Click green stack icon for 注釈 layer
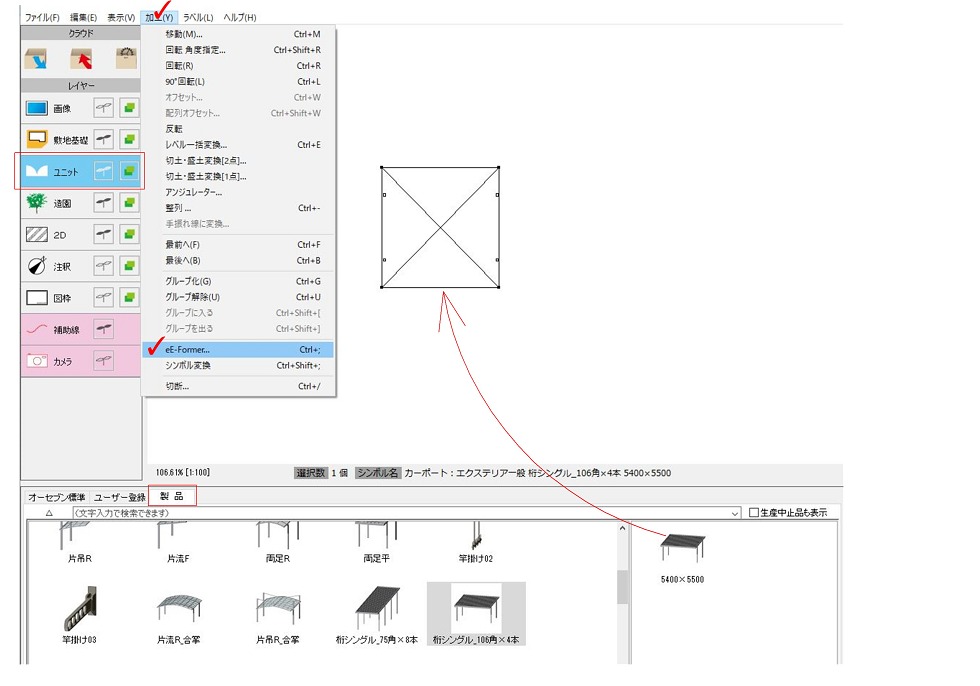Image resolution: width=980 pixels, height=686 pixels. coord(129,266)
